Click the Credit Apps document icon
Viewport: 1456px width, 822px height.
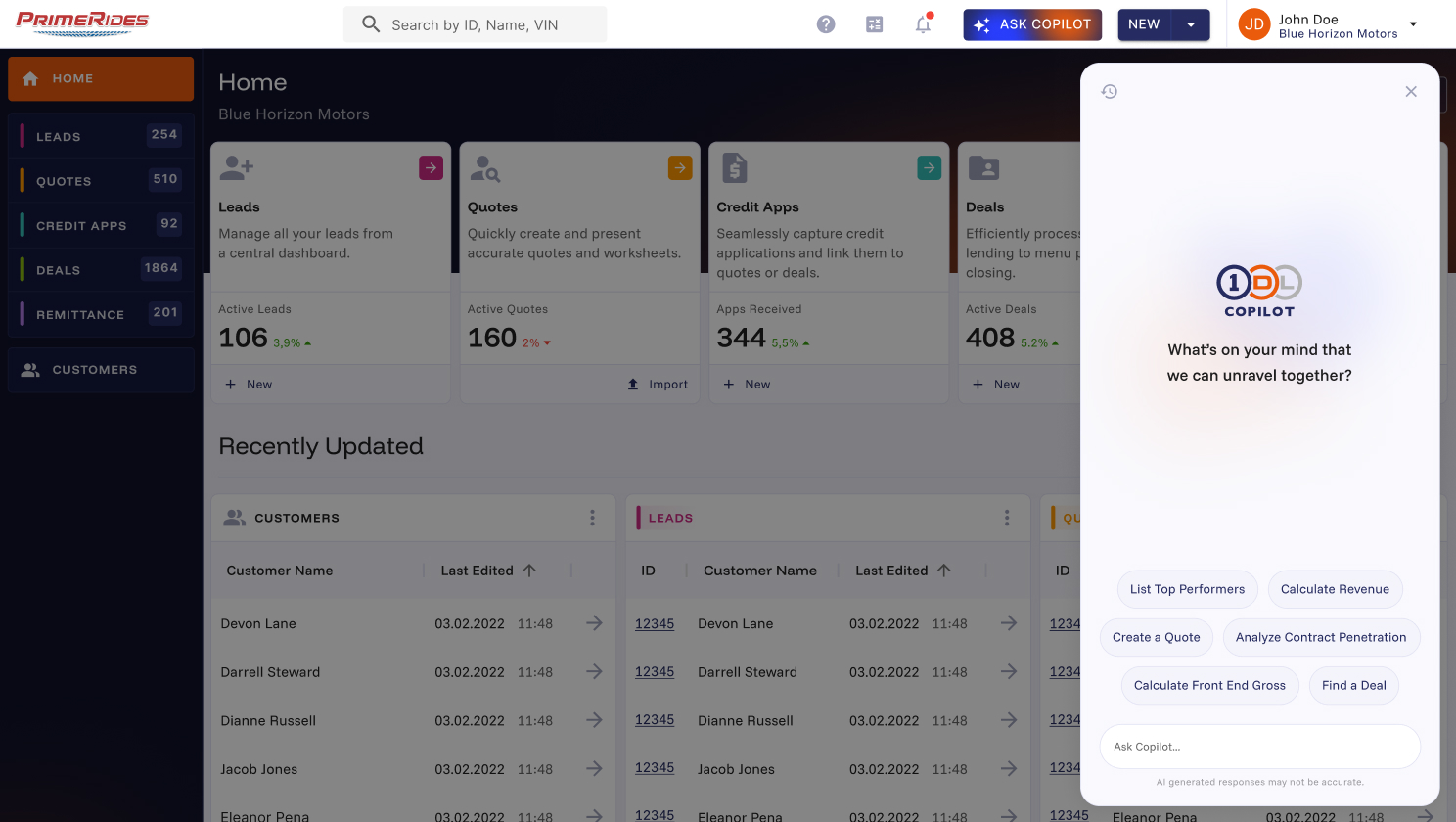[x=734, y=168]
